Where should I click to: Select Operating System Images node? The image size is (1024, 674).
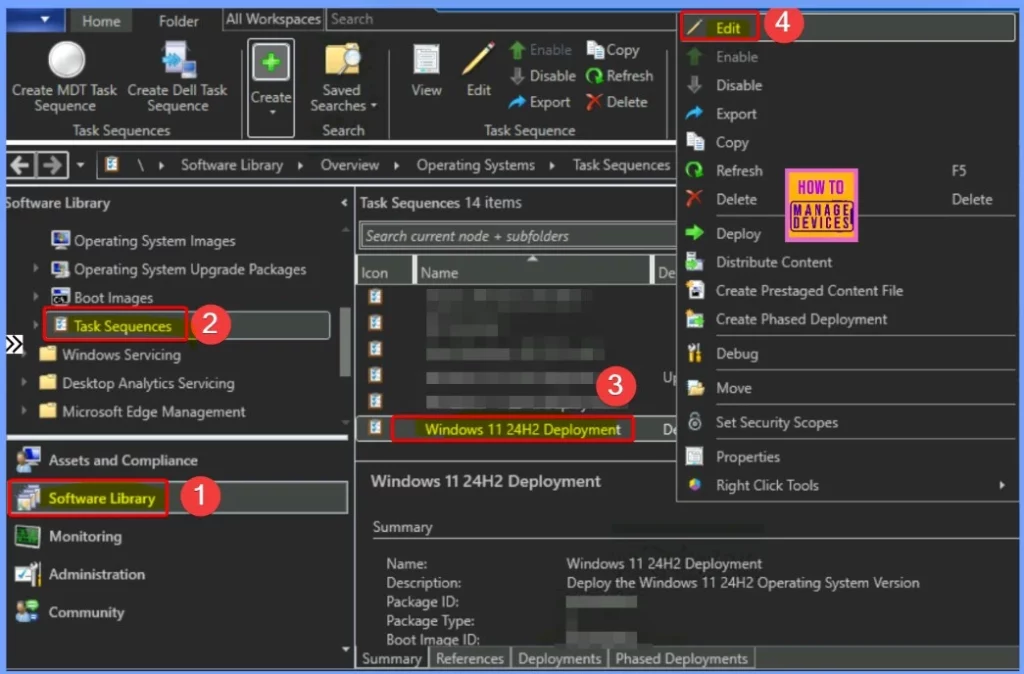[154, 240]
